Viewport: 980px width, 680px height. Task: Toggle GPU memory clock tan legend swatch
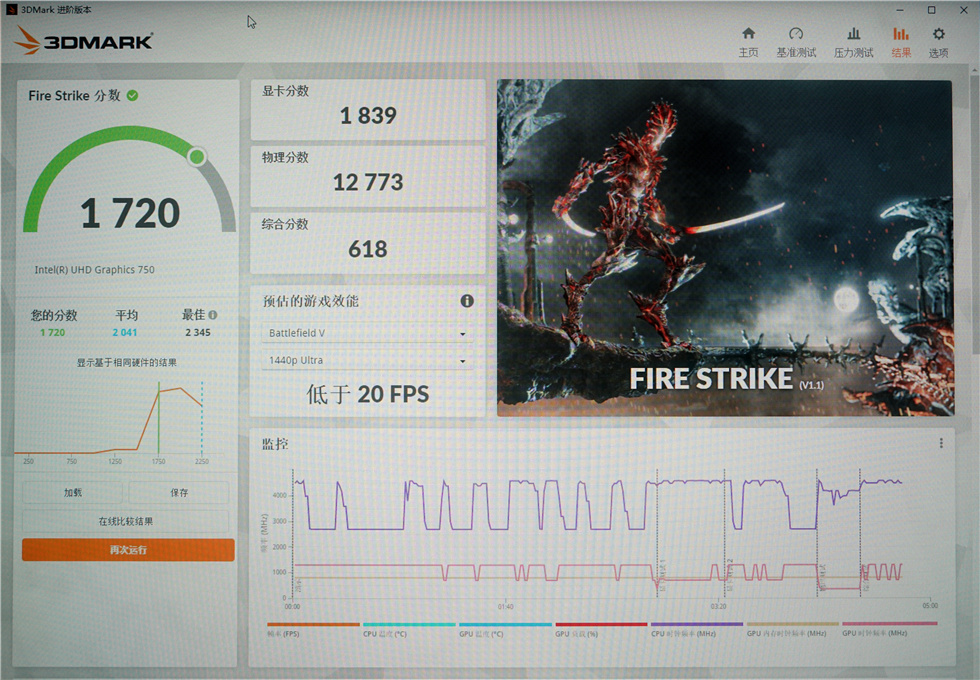pyautogui.click(x=792, y=624)
